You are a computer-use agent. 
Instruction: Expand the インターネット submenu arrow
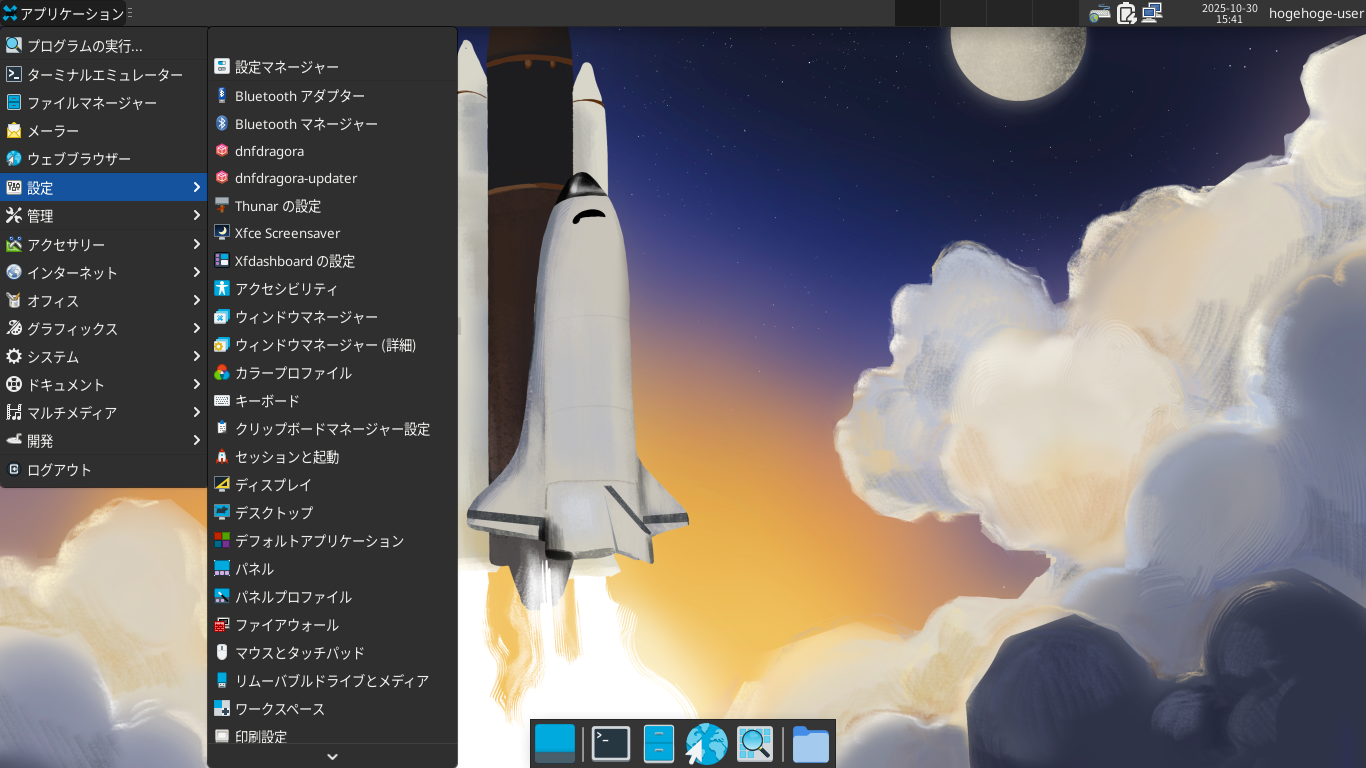(197, 273)
